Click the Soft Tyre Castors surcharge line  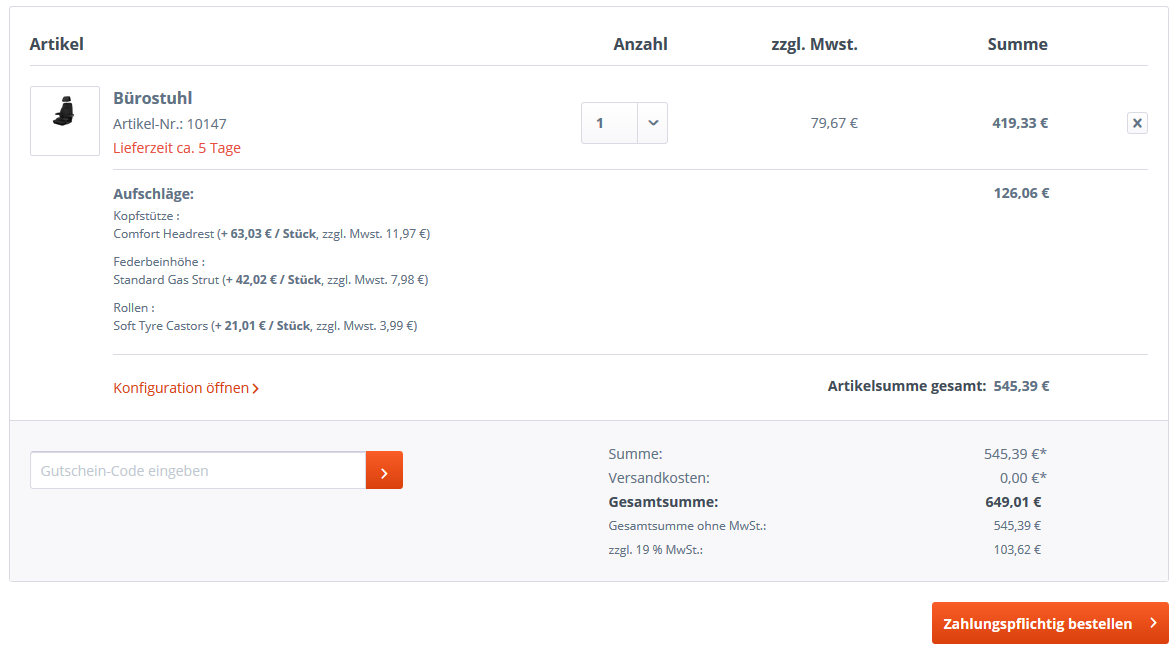265,326
